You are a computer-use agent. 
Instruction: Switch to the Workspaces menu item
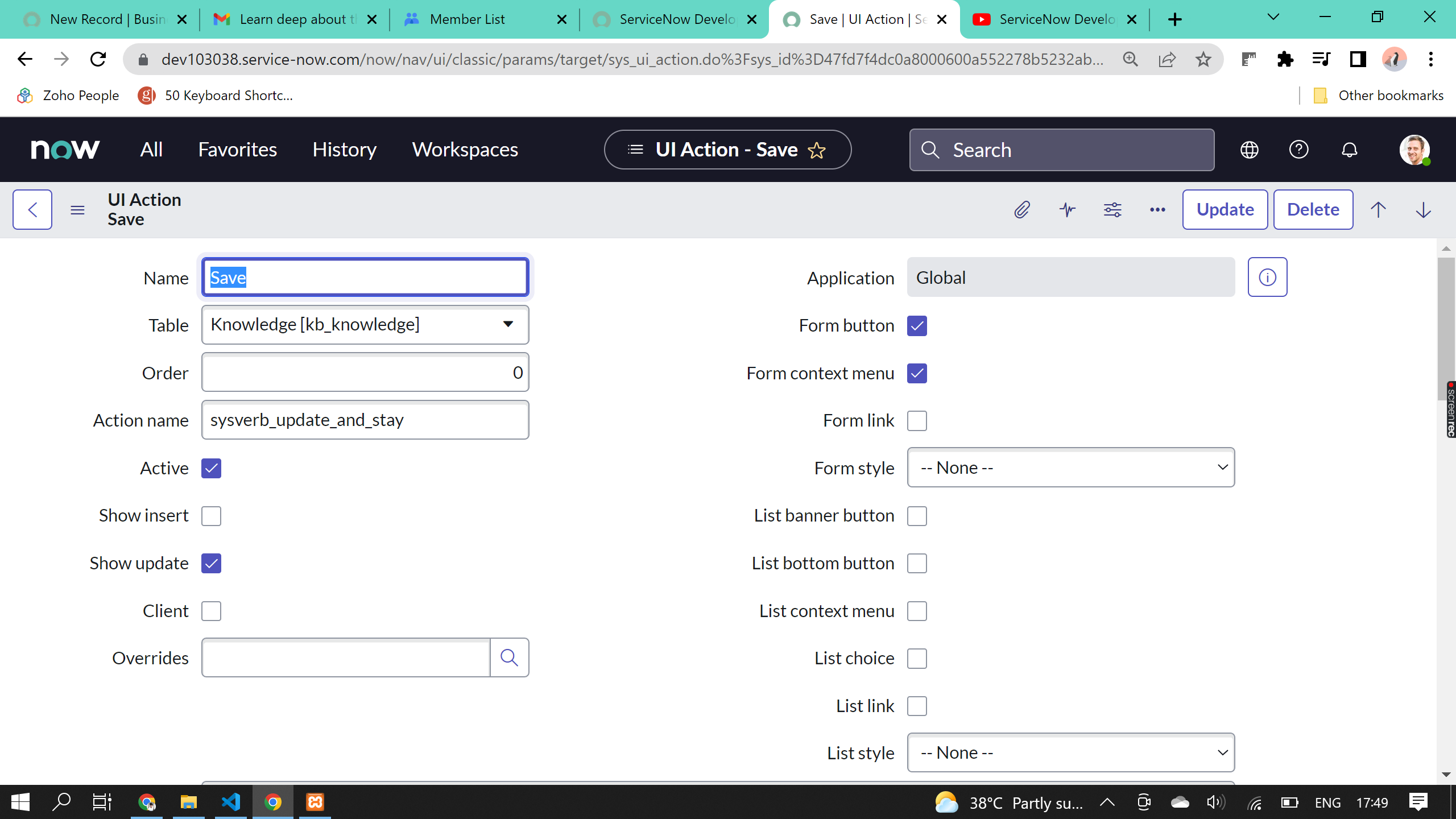465,150
